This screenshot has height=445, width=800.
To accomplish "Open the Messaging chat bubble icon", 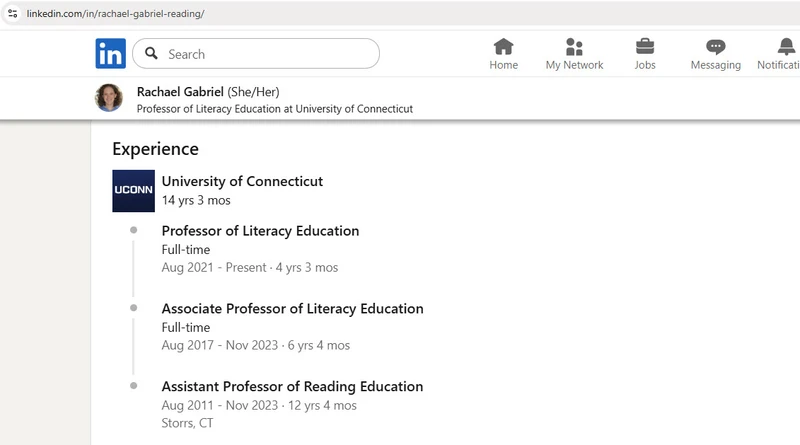I will pos(715,47).
